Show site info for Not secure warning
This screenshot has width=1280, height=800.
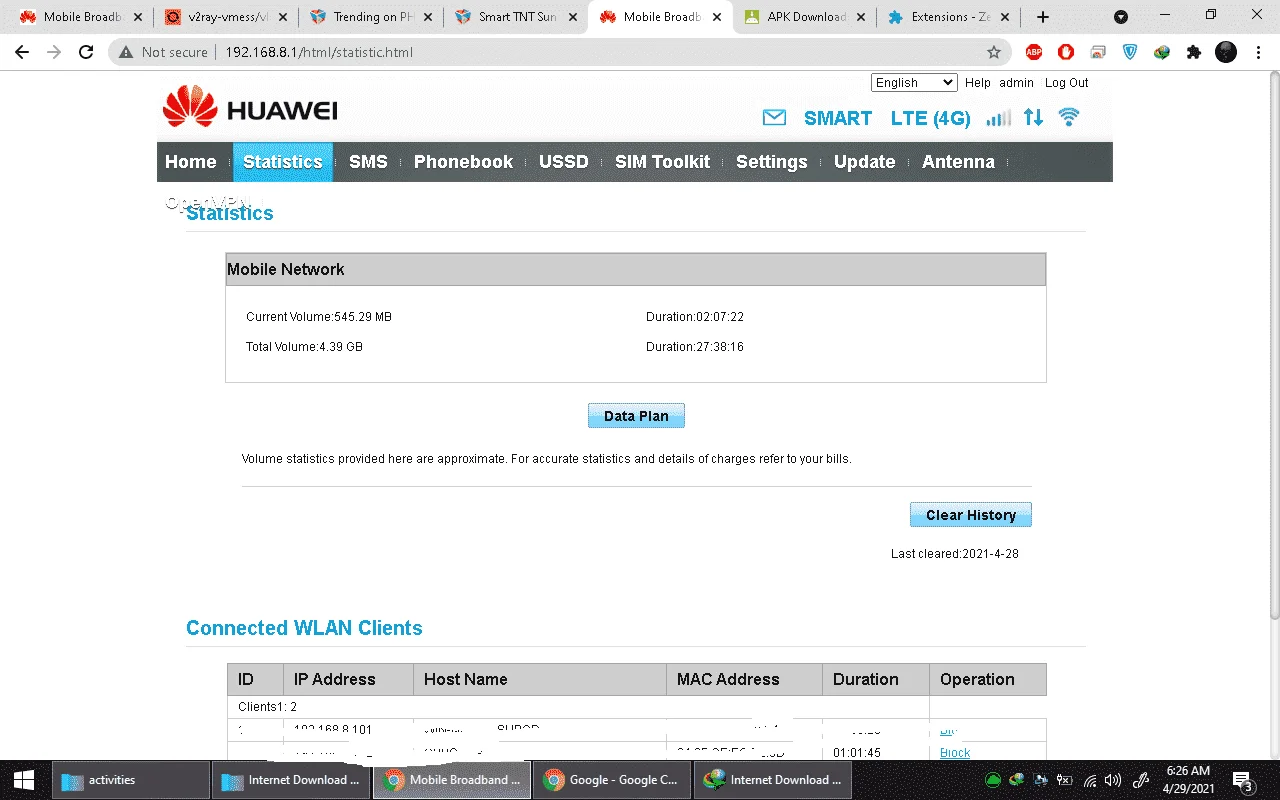point(163,52)
